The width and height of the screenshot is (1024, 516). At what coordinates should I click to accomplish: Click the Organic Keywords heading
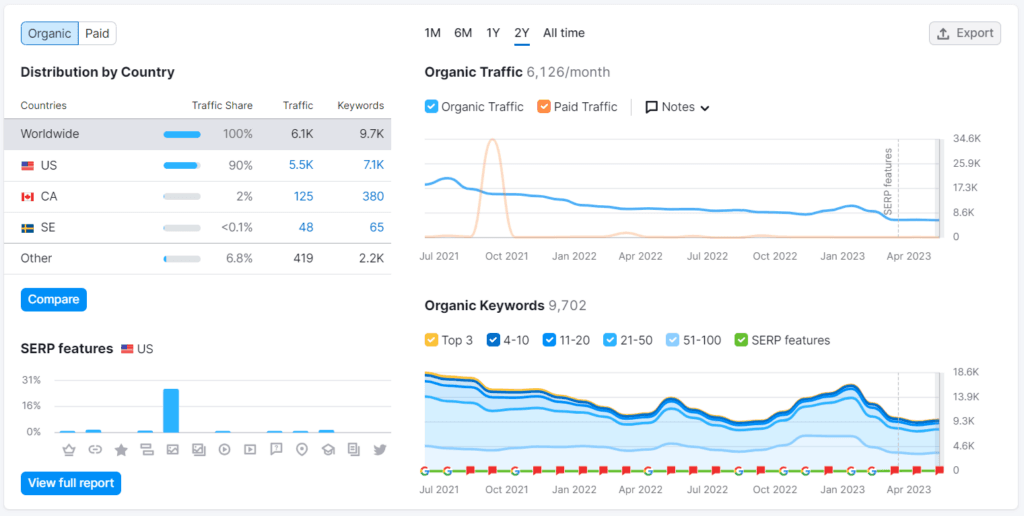coord(485,306)
